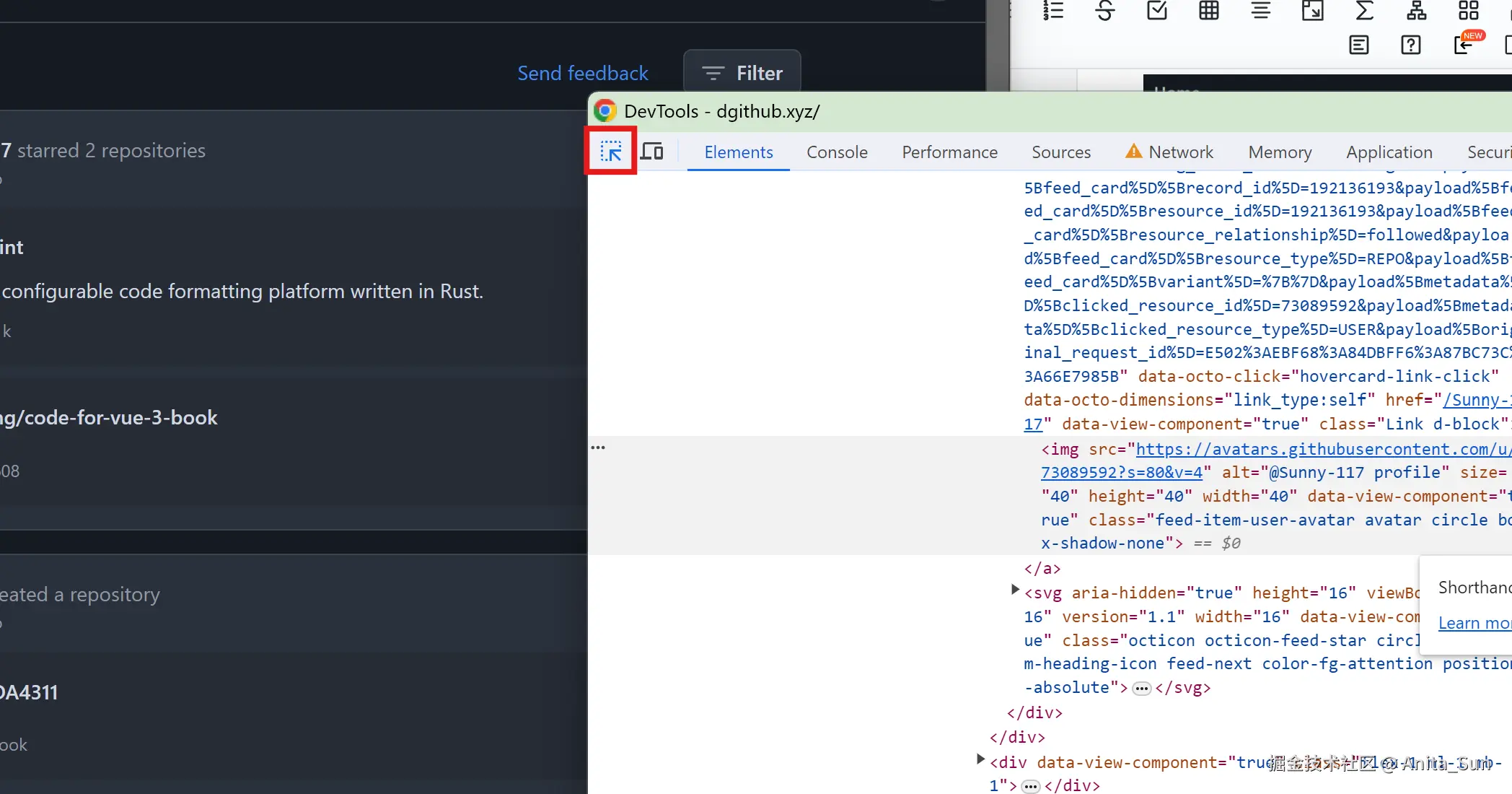The height and width of the screenshot is (794, 1512).
Task: Click the four squares grid icon
Action: [x=1469, y=11]
